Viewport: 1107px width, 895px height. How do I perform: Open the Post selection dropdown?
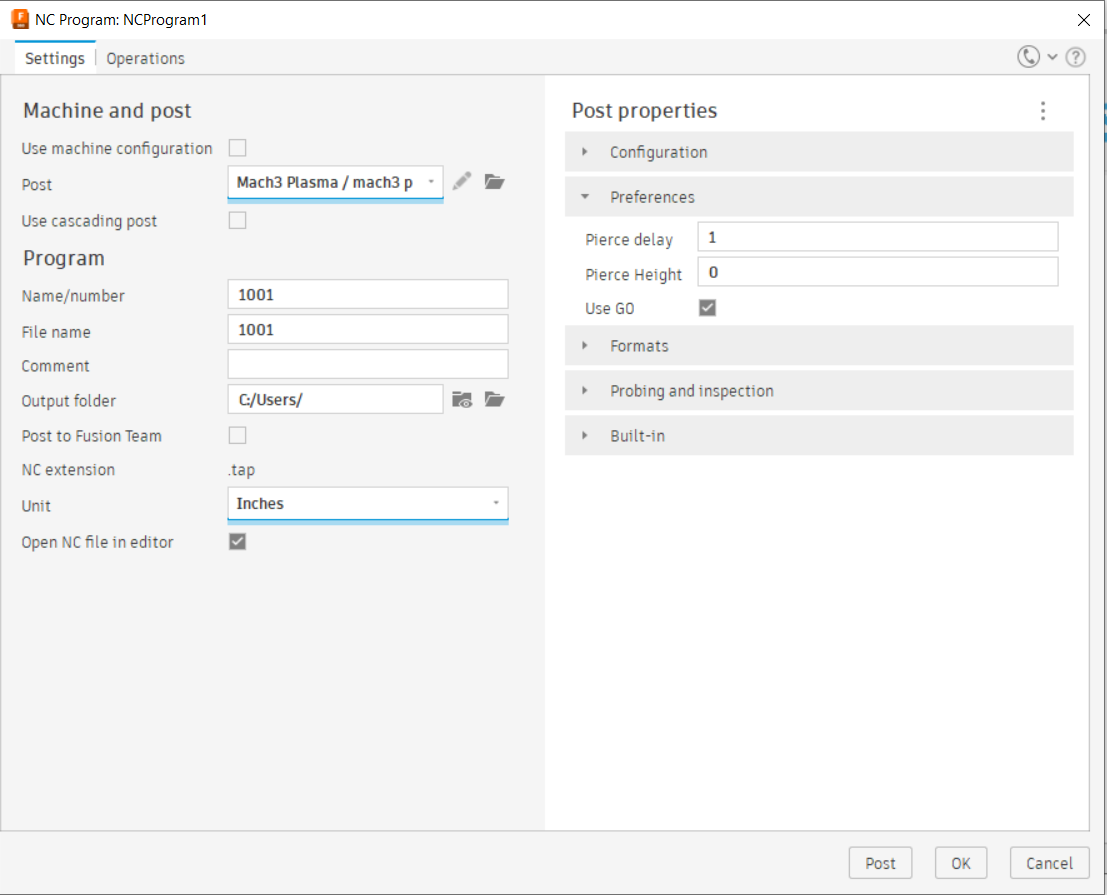(335, 183)
